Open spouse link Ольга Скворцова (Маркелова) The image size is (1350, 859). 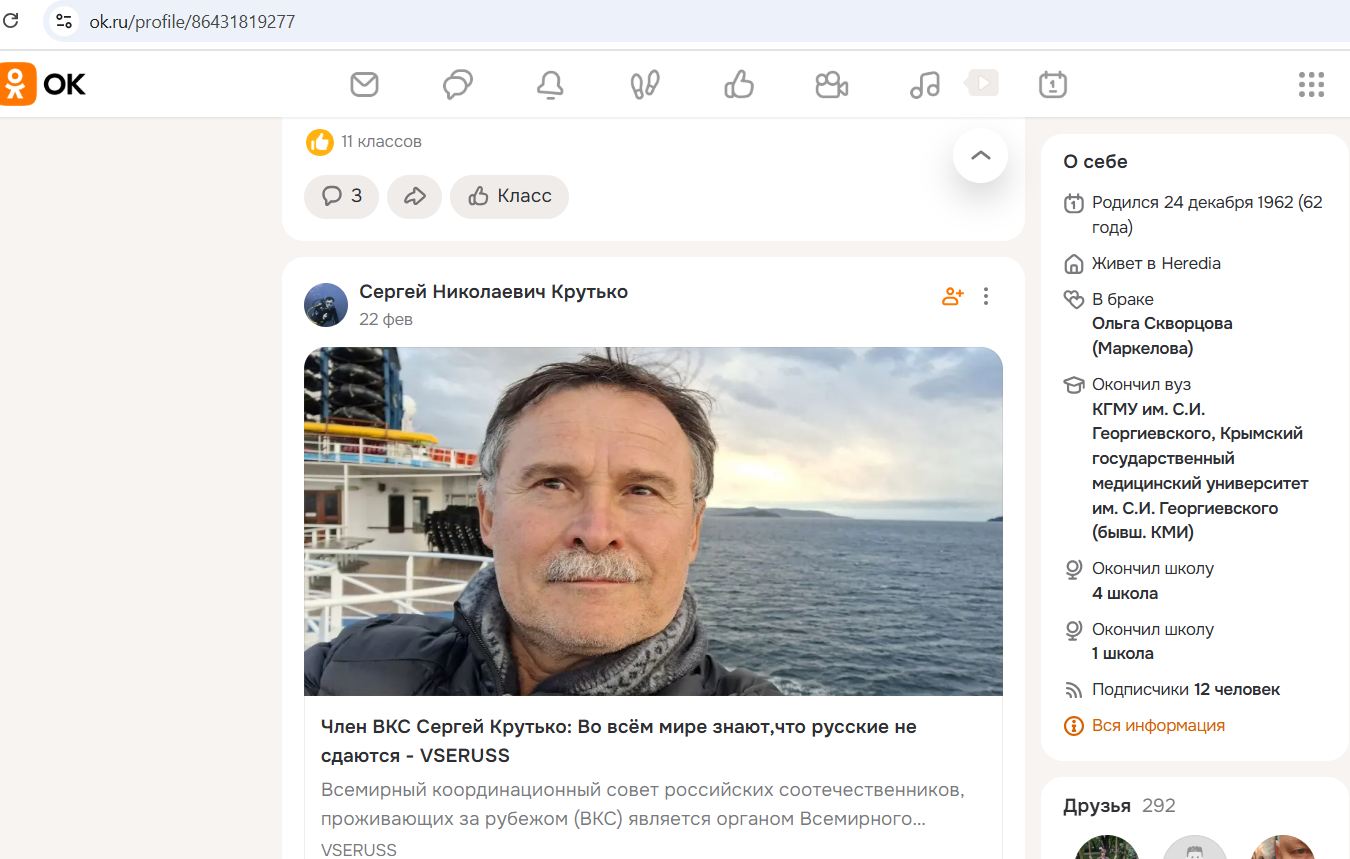[x=1162, y=336]
